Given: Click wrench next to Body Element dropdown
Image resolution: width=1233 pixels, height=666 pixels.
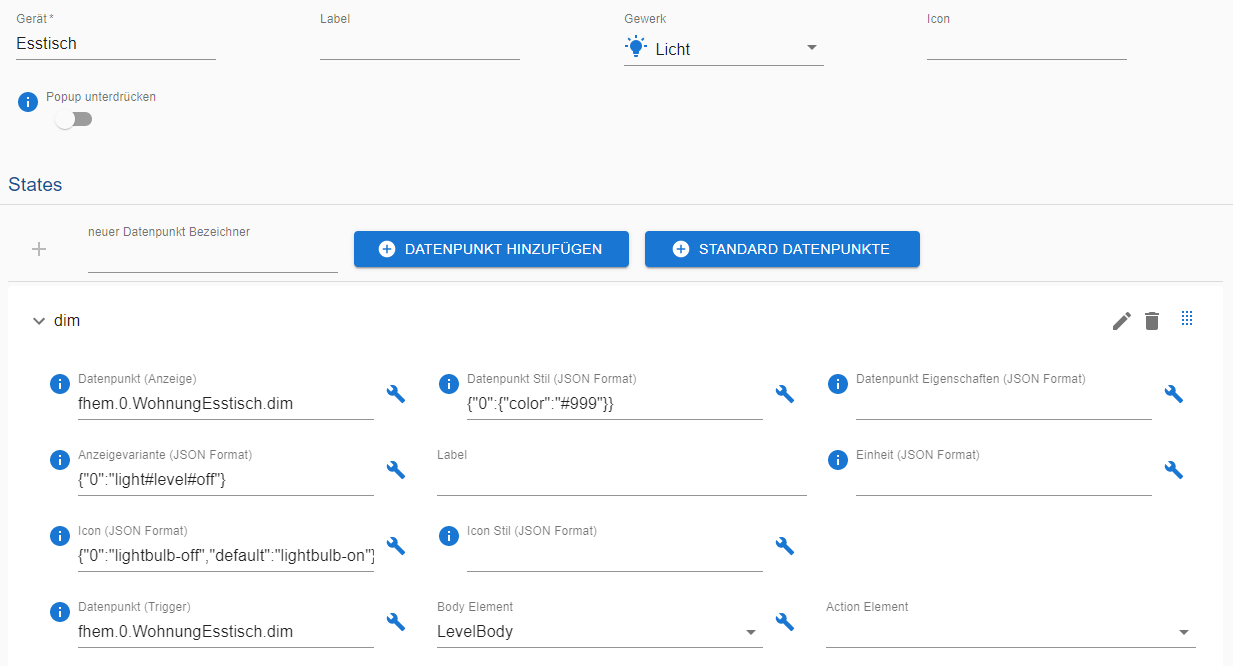Looking at the screenshot, I should click(x=785, y=622).
